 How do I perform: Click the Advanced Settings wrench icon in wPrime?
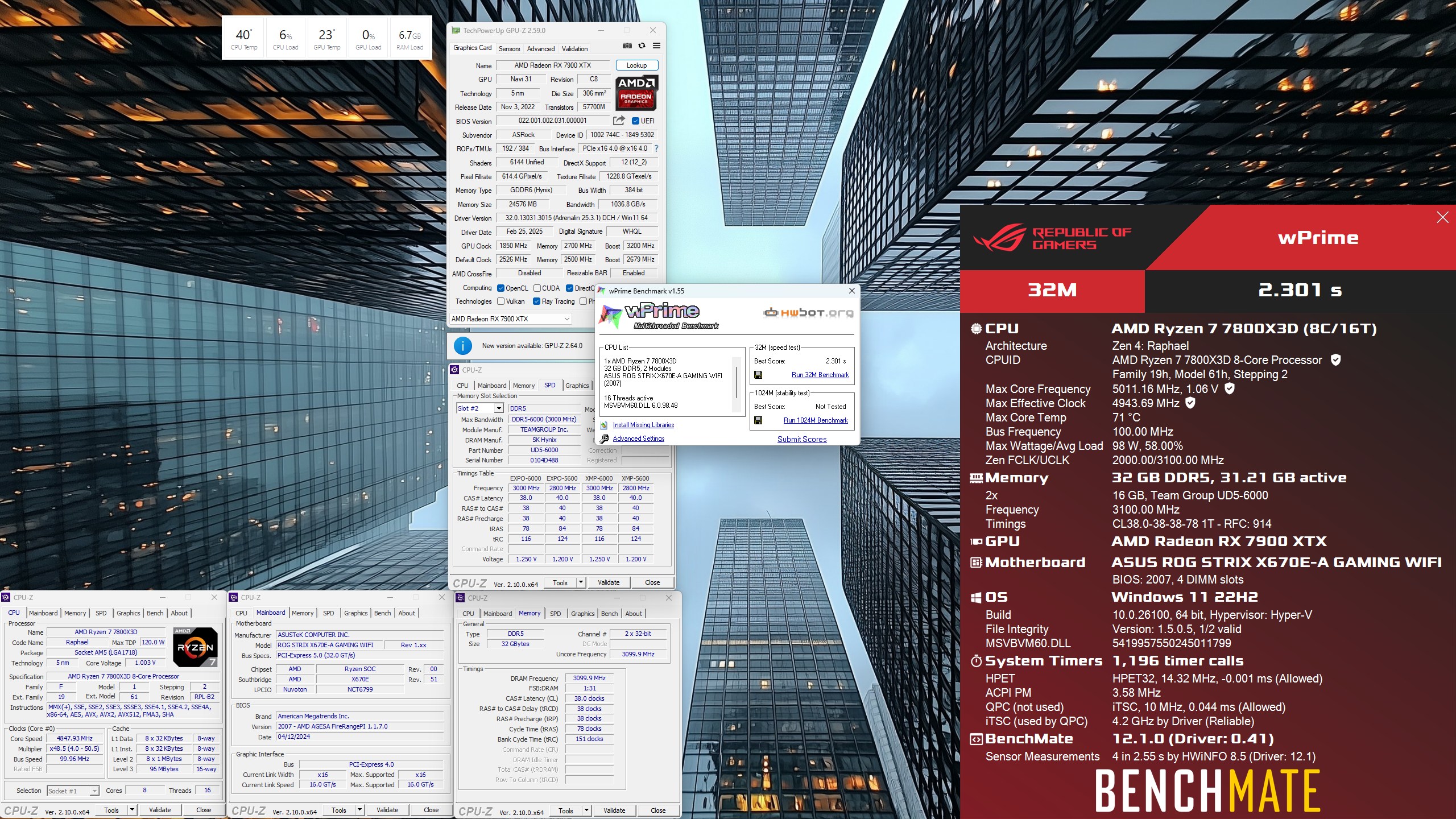point(605,439)
